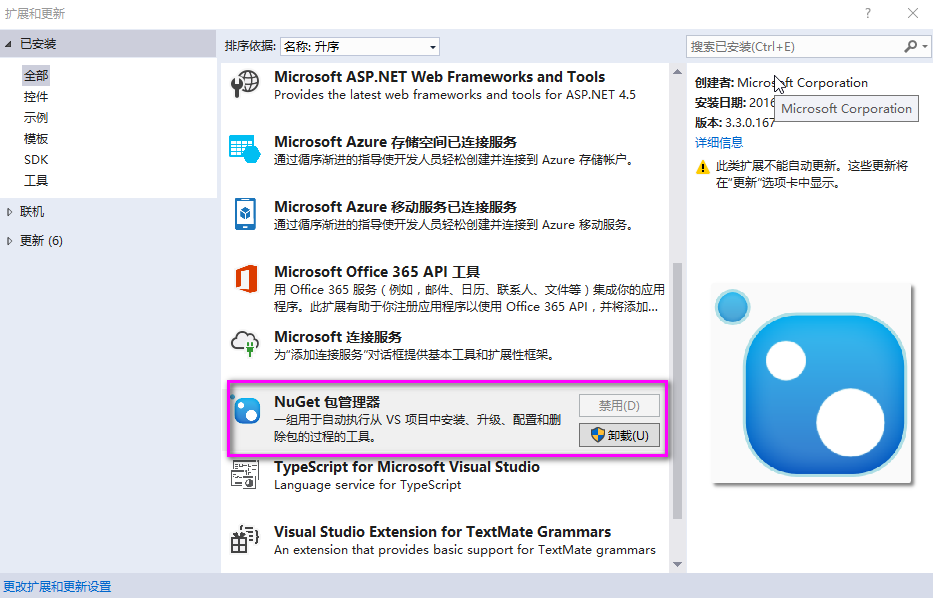
Task: Click the TextMate Grammars extension icon
Action: tap(245, 540)
